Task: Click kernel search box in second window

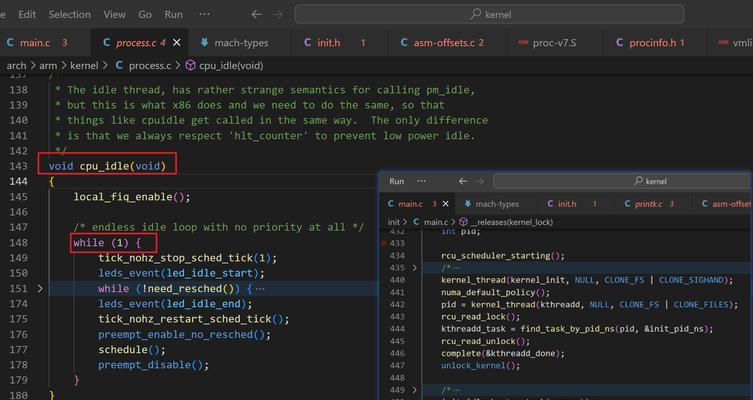Action: (621, 181)
